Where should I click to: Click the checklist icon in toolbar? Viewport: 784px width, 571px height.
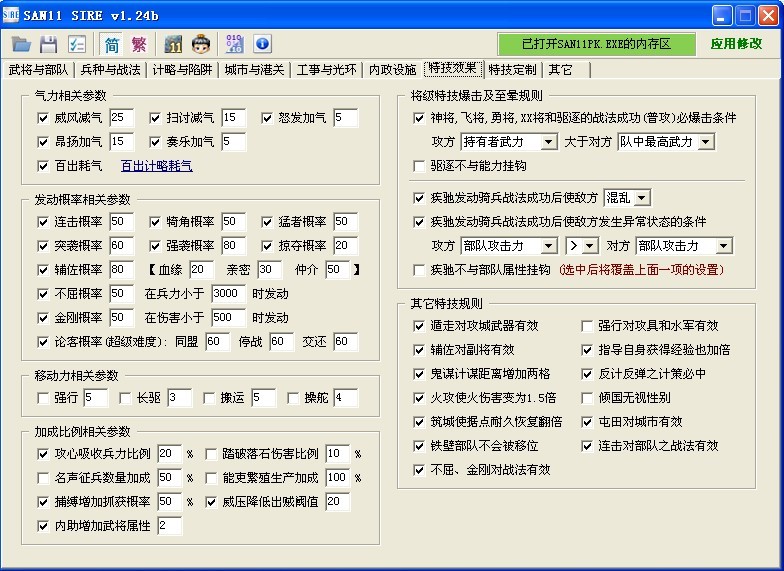coord(76,44)
